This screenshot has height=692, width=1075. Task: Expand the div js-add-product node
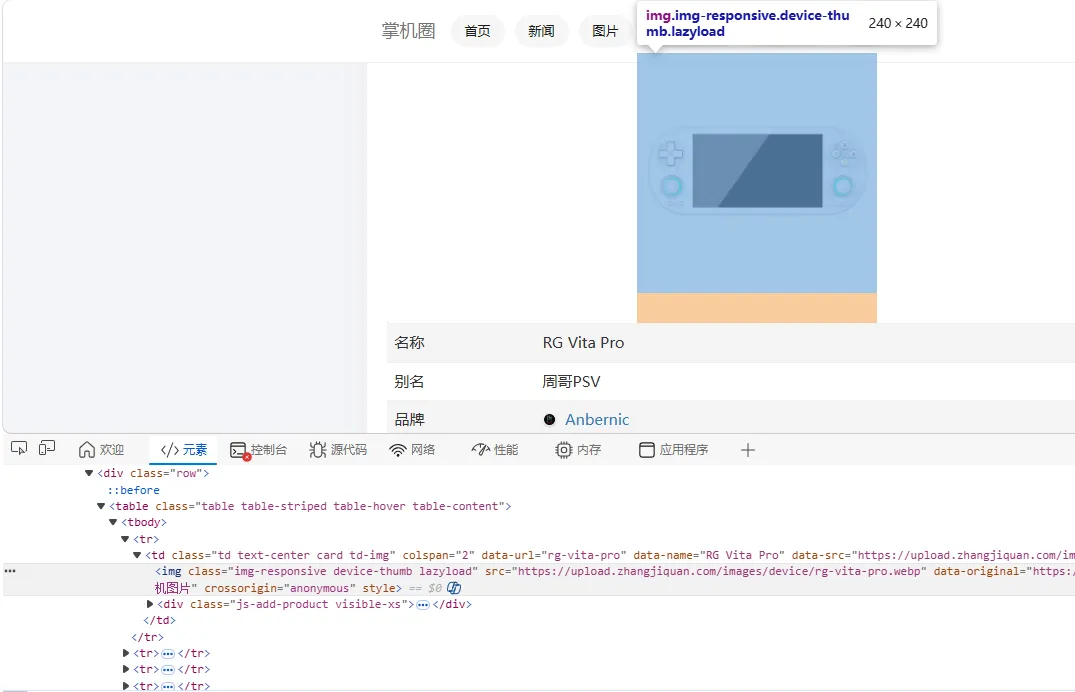[149, 604]
